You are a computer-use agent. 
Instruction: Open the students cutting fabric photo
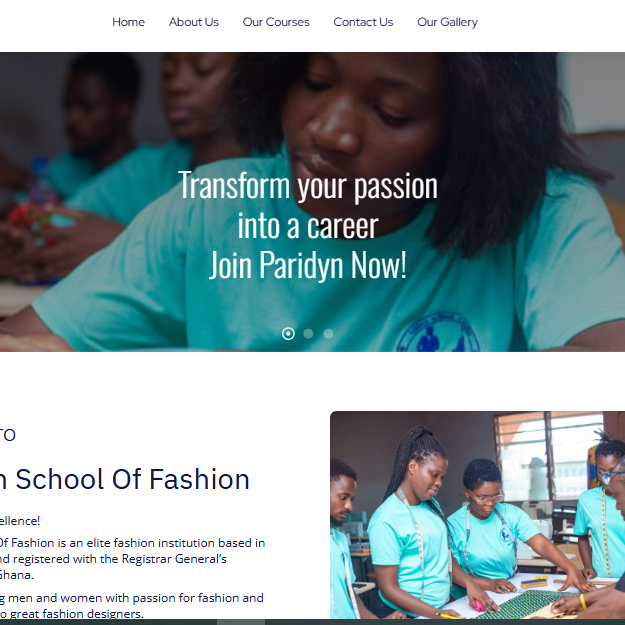tap(478, 515)
